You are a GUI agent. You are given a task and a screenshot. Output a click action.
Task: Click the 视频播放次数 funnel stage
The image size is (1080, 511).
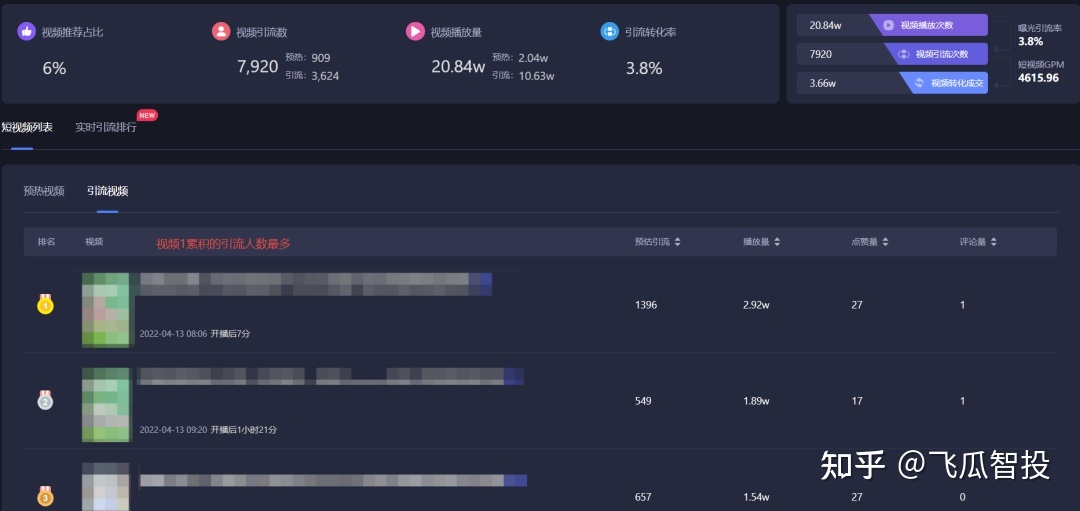[928, 25]
